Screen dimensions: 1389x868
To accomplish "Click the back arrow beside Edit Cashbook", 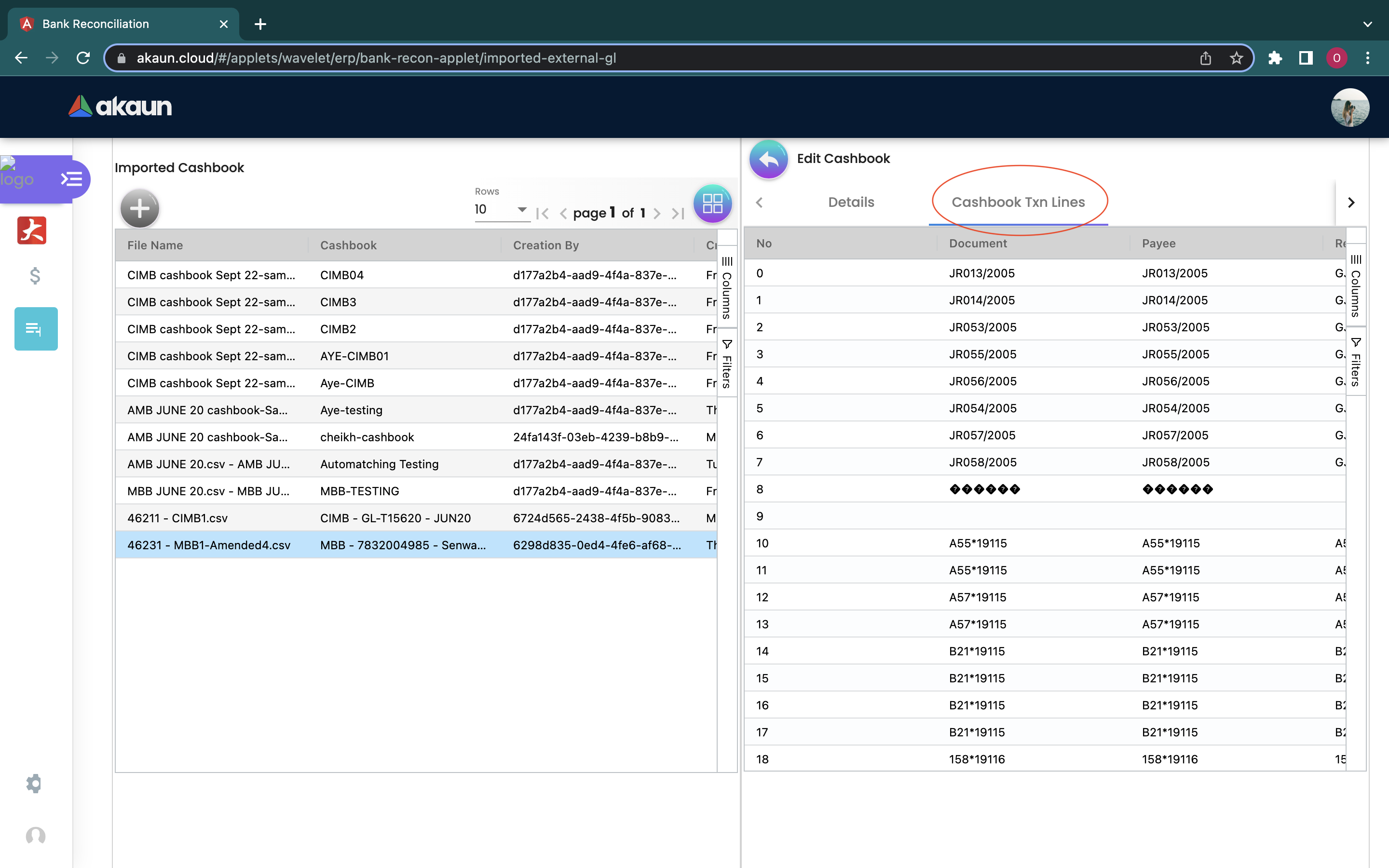I will coord(769,159).
